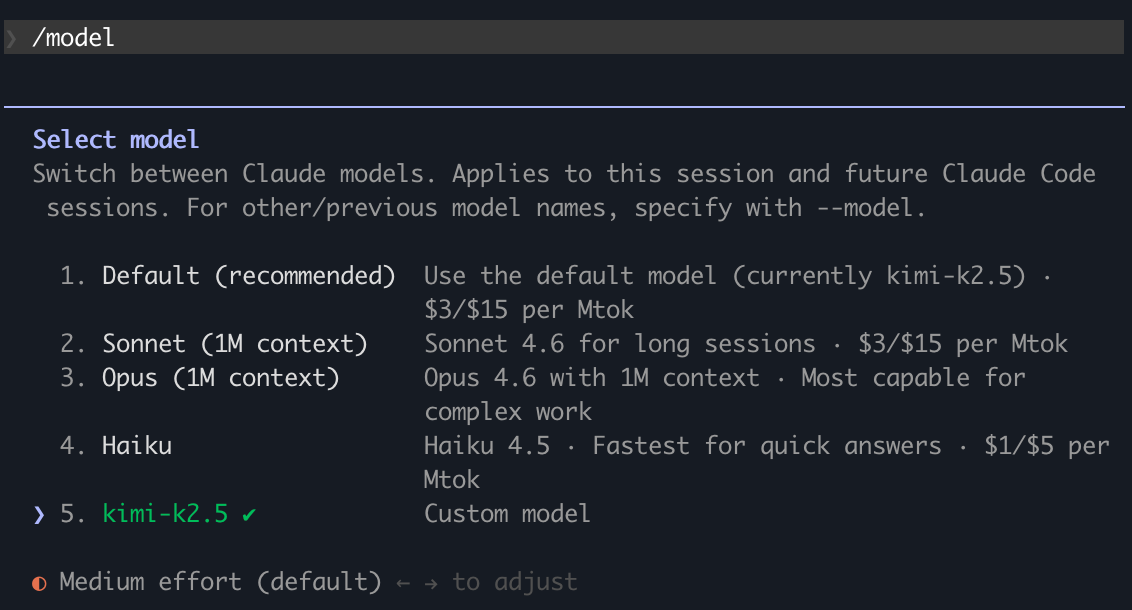Select Opus (1M context) from the list
The image size is (1132, 610).
[220, 378]
